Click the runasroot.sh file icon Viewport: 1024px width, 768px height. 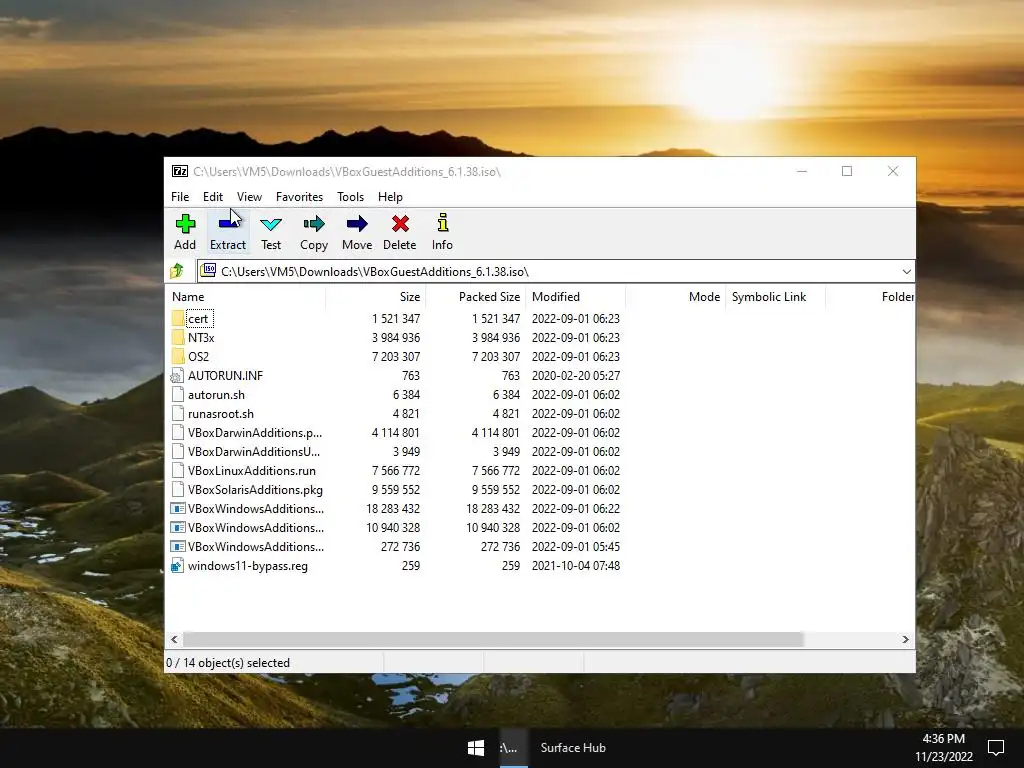click(177, 413)
